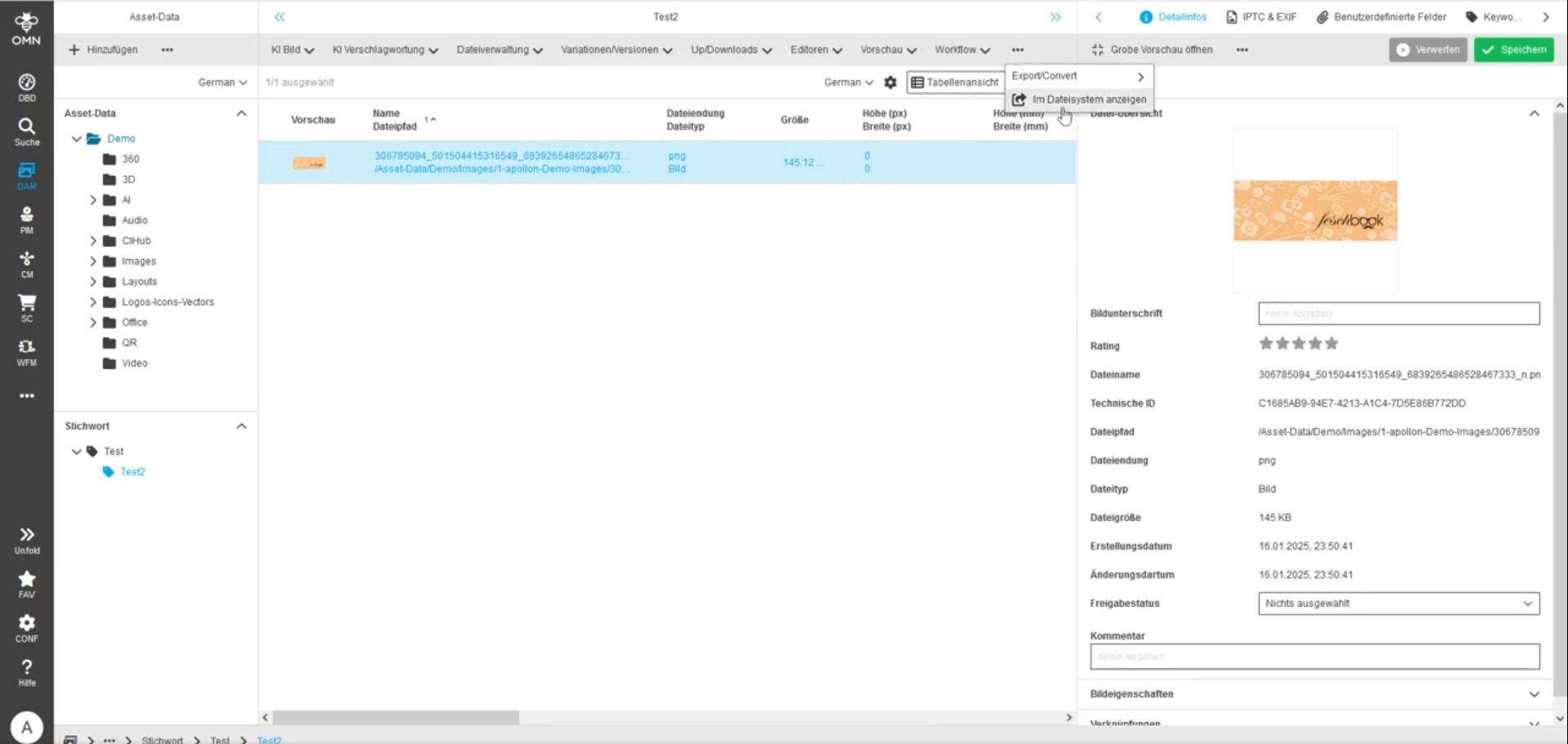Click the OMN logo
Viewport: 1568px width, 744px height.
(26, 28)
